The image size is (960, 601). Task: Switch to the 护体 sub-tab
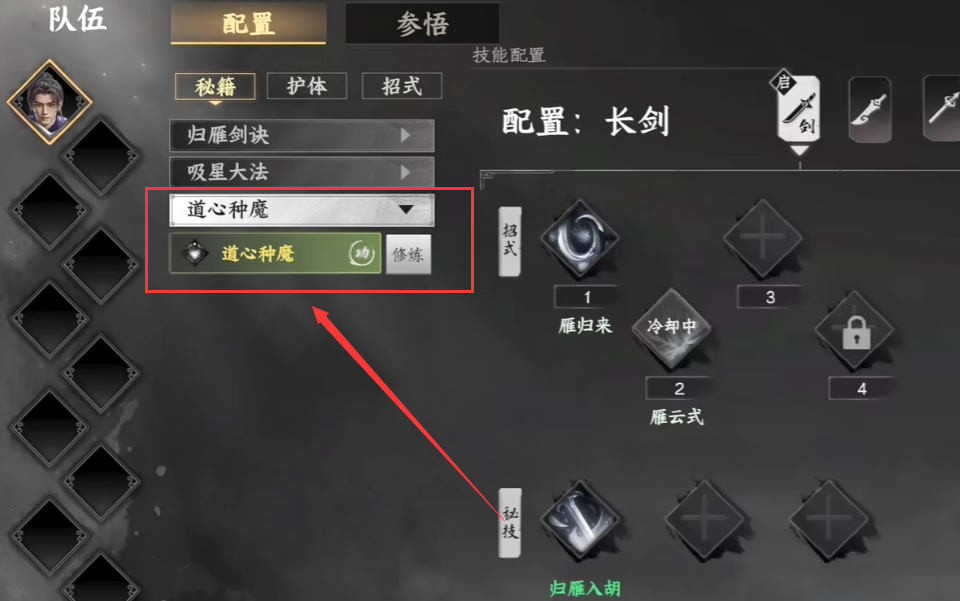pyautogui.click(x=307, y=86)
